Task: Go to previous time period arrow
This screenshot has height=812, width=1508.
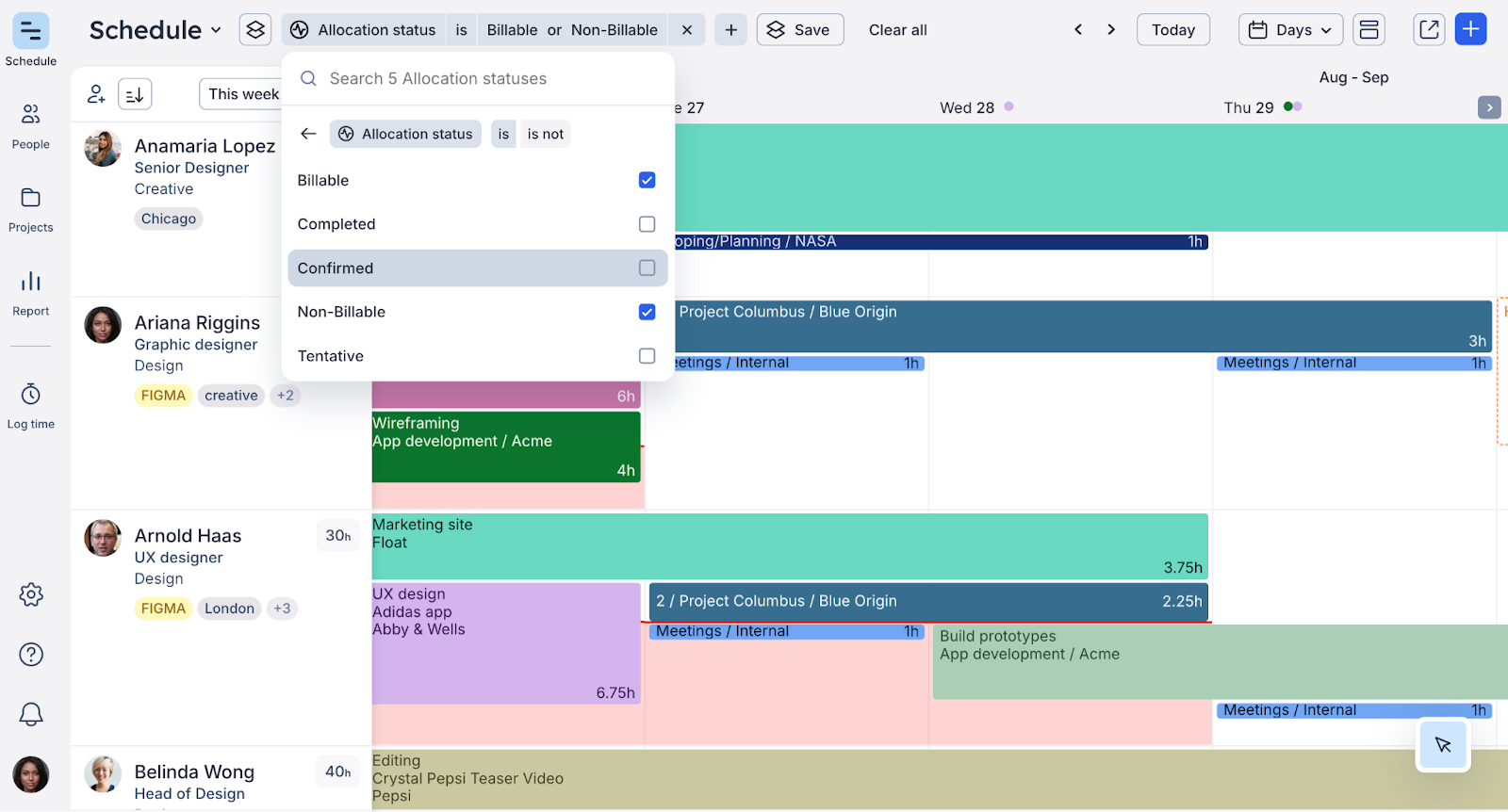Action: tap(1078, 30)
